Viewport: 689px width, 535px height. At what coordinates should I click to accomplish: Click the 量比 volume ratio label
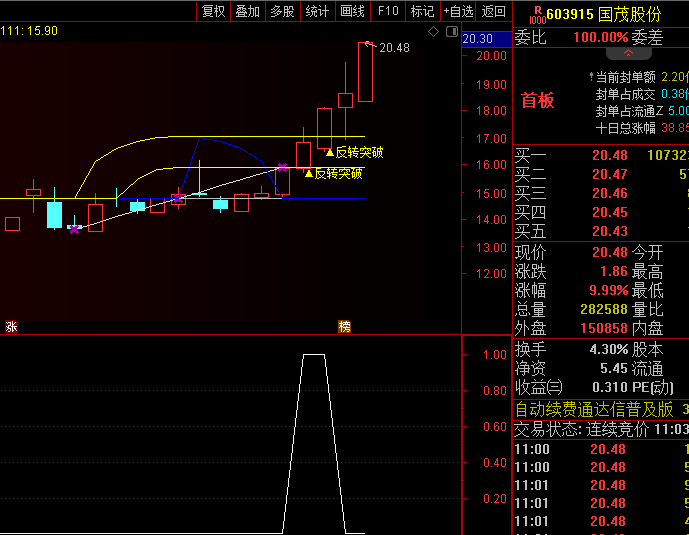[x=647, y=309]
